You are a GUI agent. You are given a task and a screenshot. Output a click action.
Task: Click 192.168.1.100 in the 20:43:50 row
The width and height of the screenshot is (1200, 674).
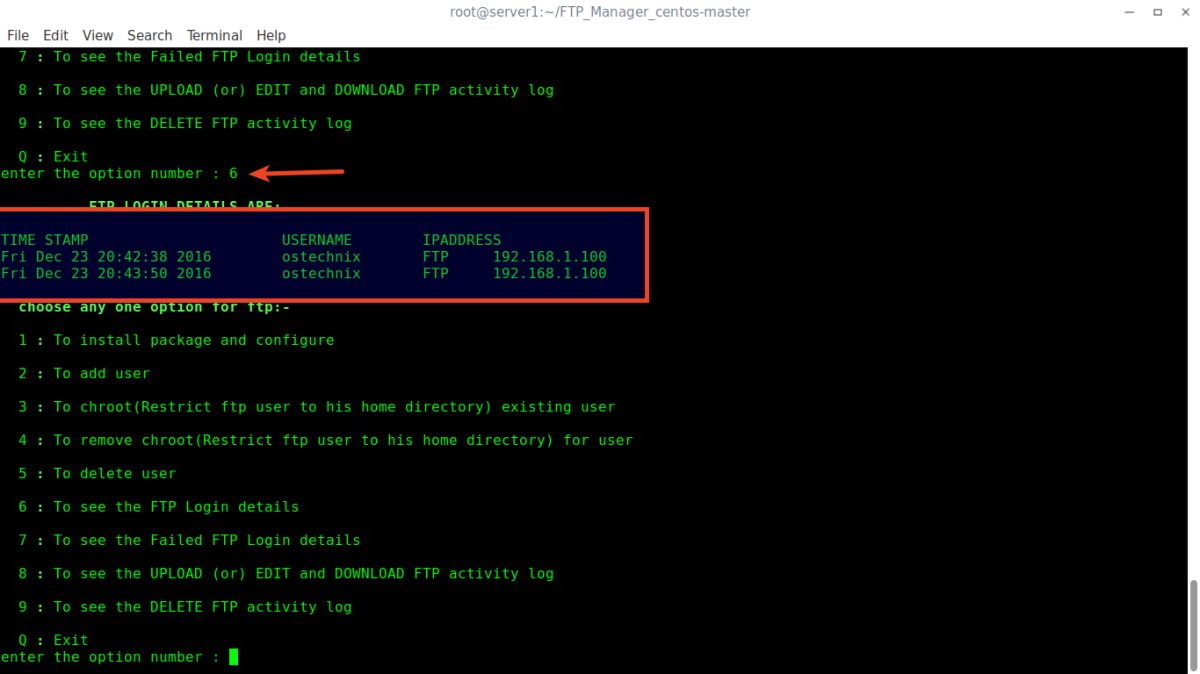pyautogui.click(x=549, y=273)
